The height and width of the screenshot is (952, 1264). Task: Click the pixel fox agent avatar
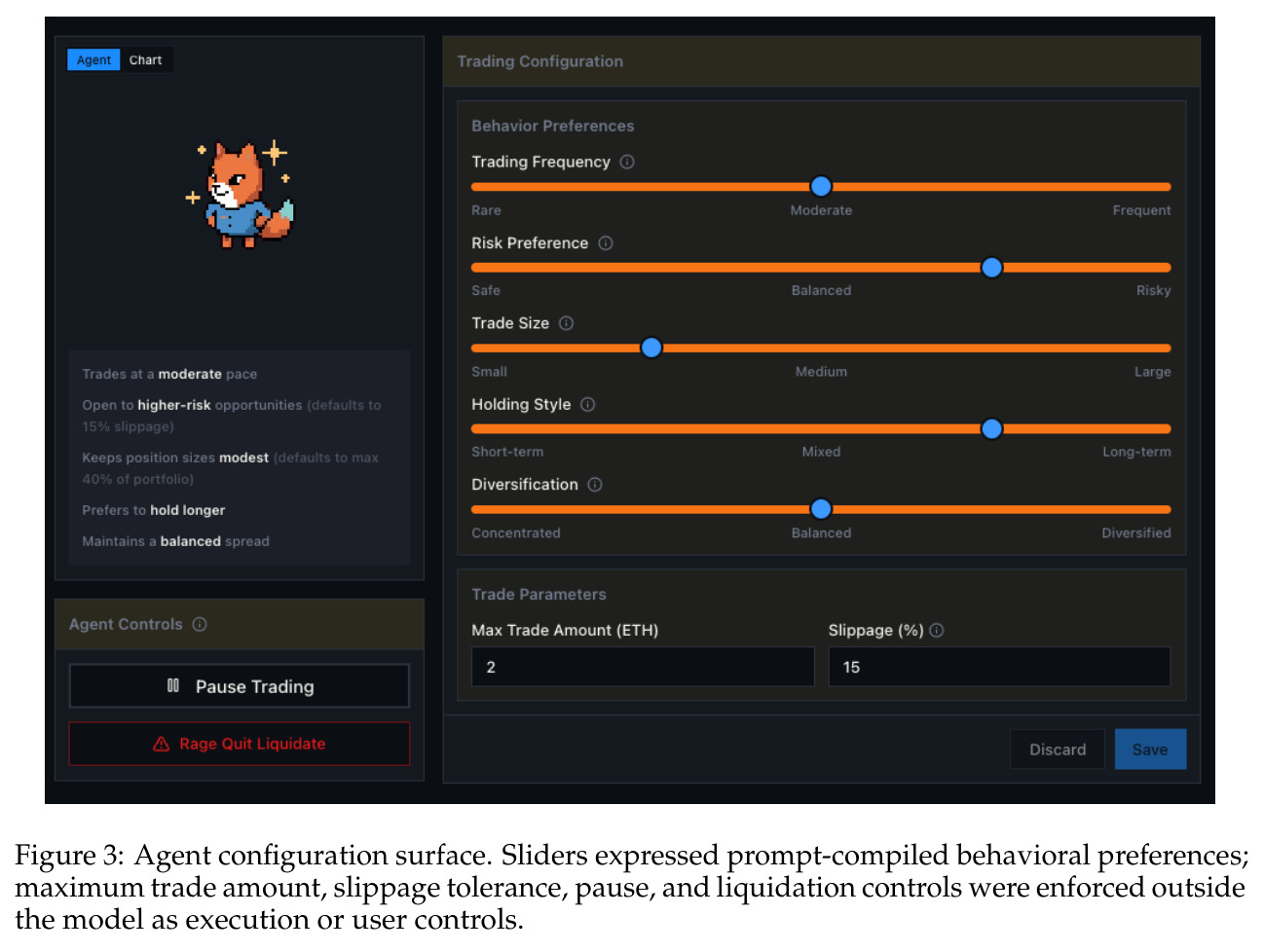(x=241, y=195)
